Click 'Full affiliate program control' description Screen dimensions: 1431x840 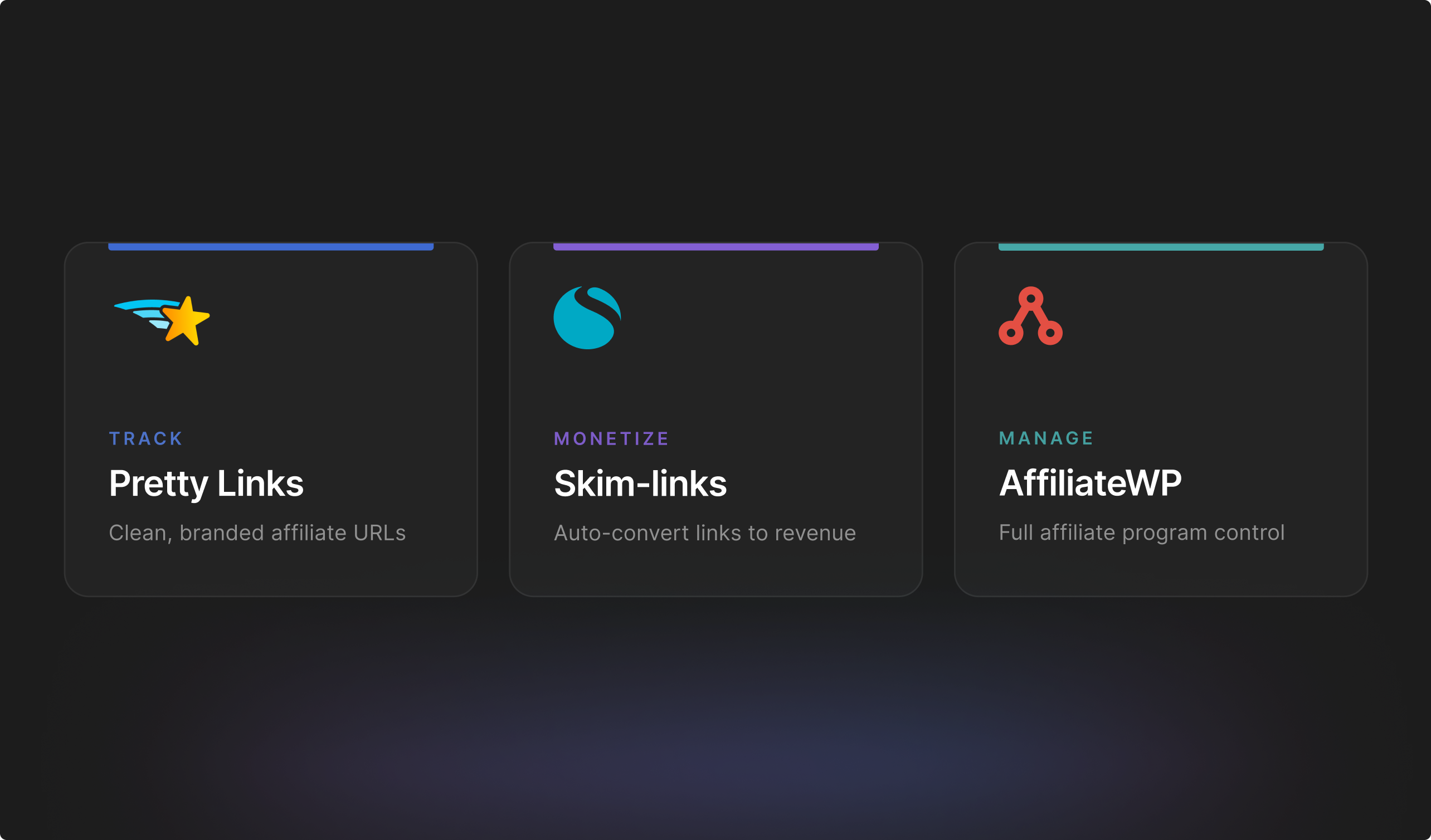coord(1141,532)
